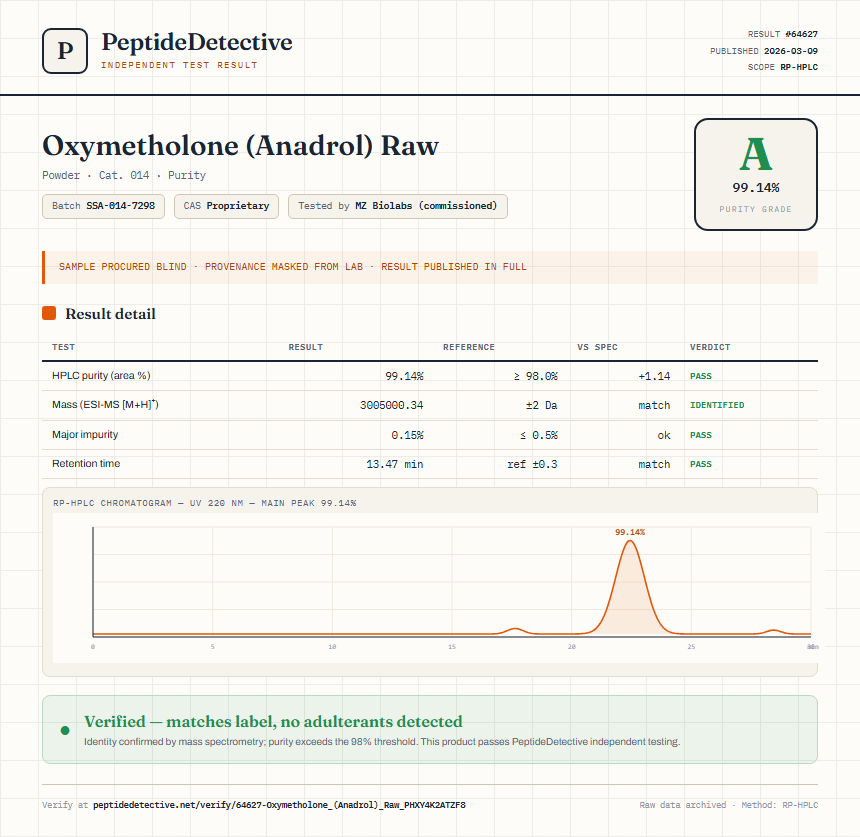Select the Major impurity row label
The width and height of the screenshot is (860, 837).
[x=85, y=434]
